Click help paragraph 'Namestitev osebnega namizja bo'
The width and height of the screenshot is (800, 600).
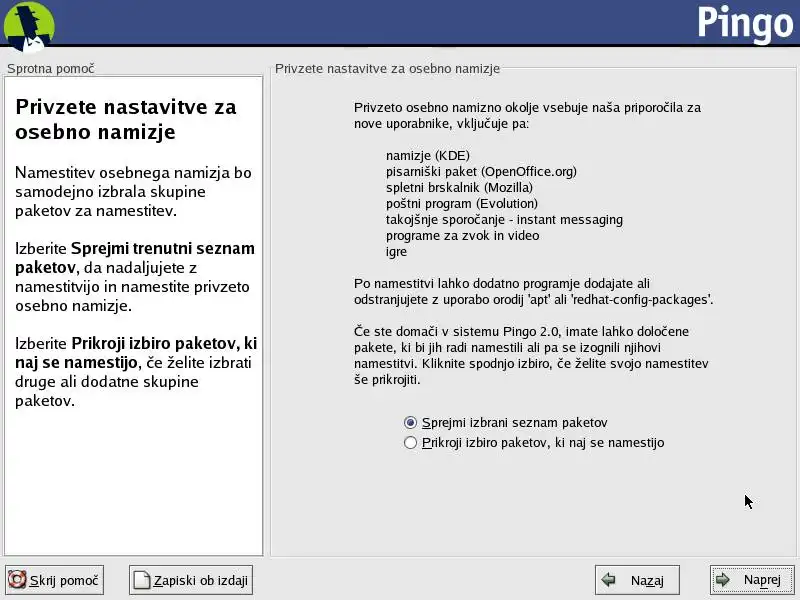point(133,191)
